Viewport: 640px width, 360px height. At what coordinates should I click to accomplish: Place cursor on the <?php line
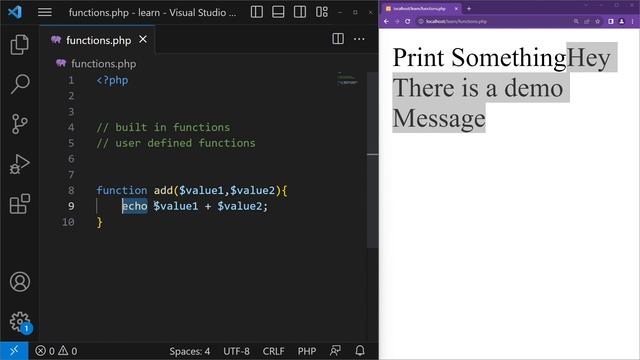(x=112, y=80)
